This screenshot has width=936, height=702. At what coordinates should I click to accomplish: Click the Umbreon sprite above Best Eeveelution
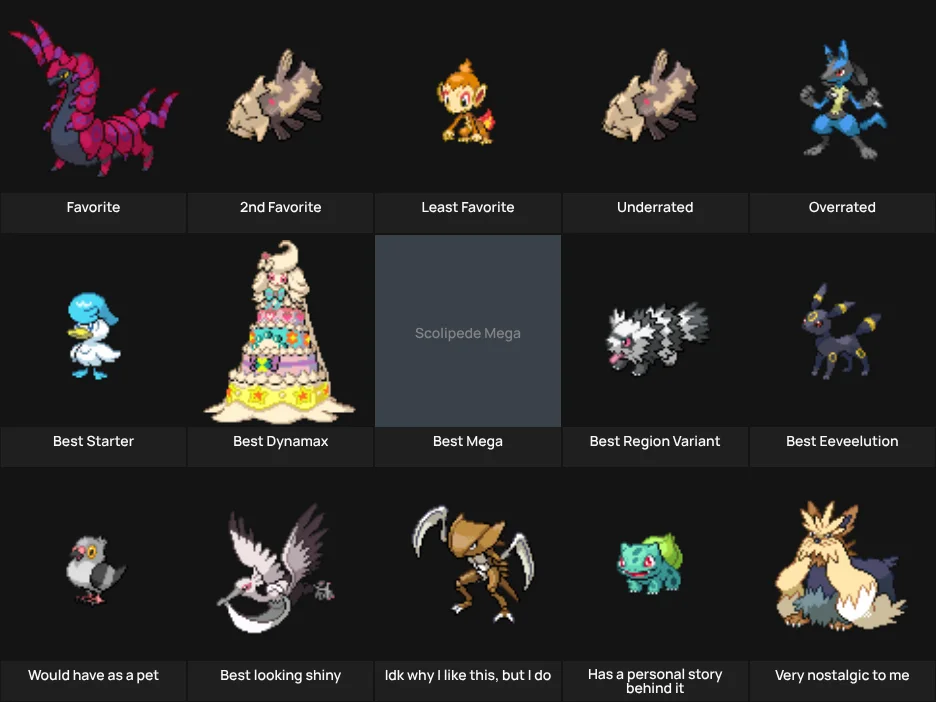[840, 332]
